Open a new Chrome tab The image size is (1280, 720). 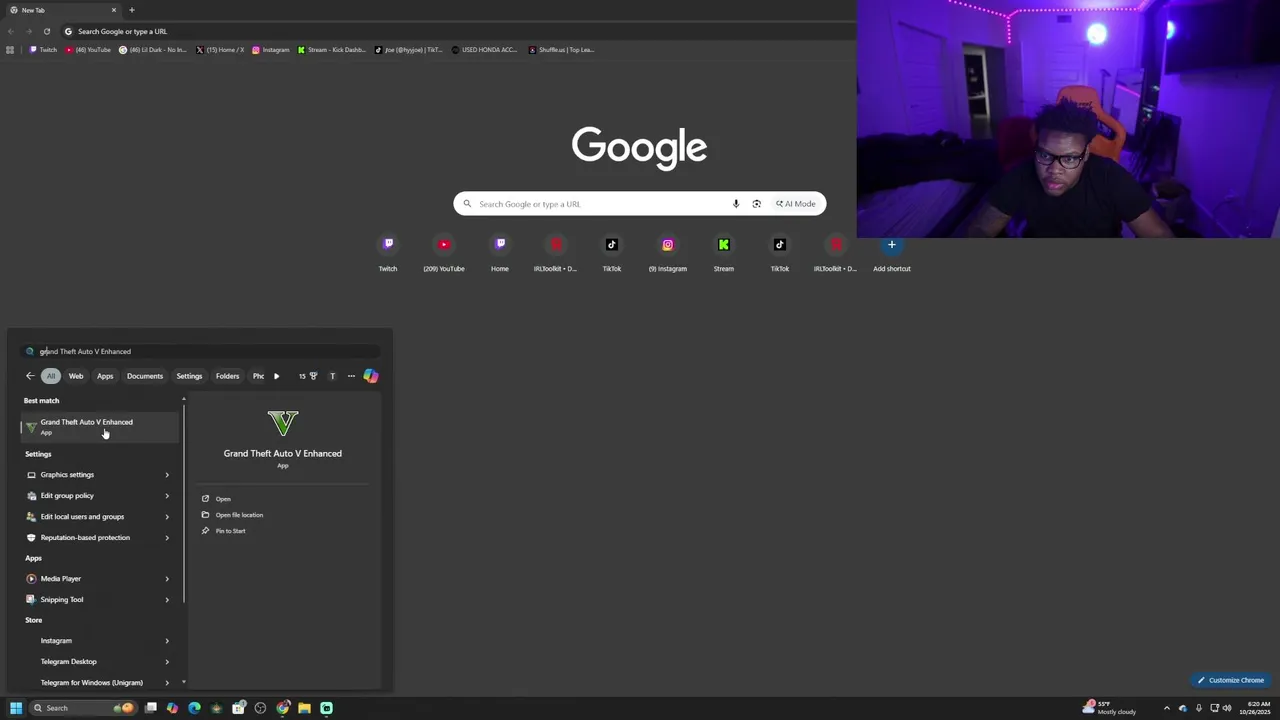131,10
